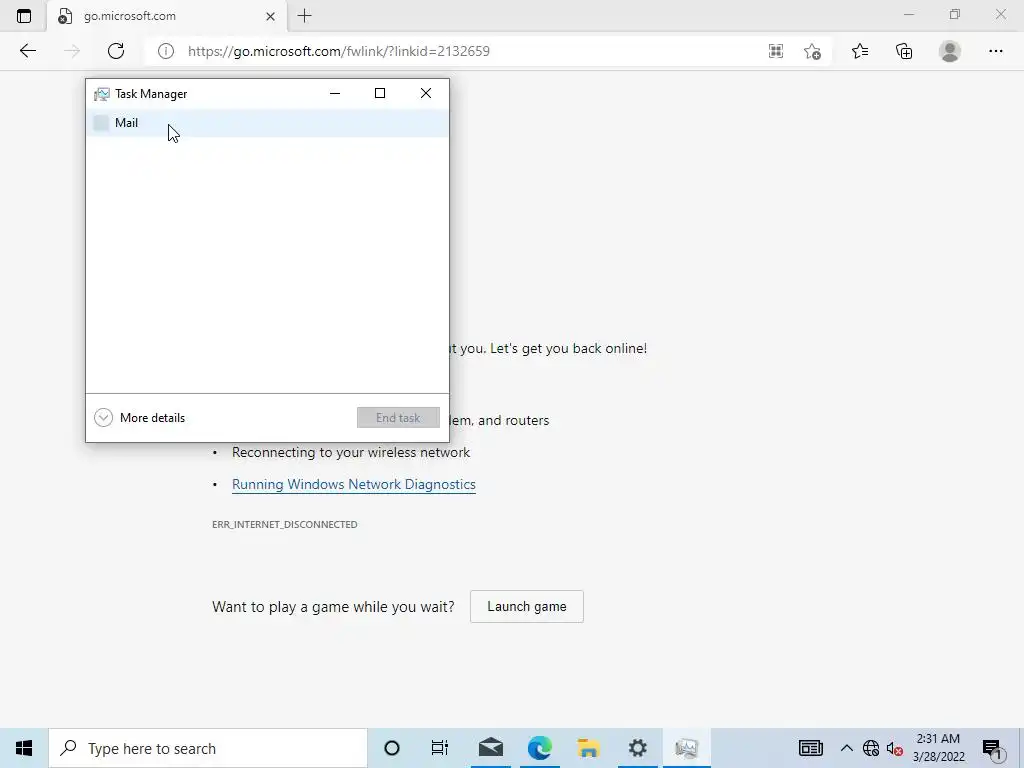The height and width of the screenshot is (768, 1024).
Task: Open the Action Center notifications icon
Action: tap(994, 750)
